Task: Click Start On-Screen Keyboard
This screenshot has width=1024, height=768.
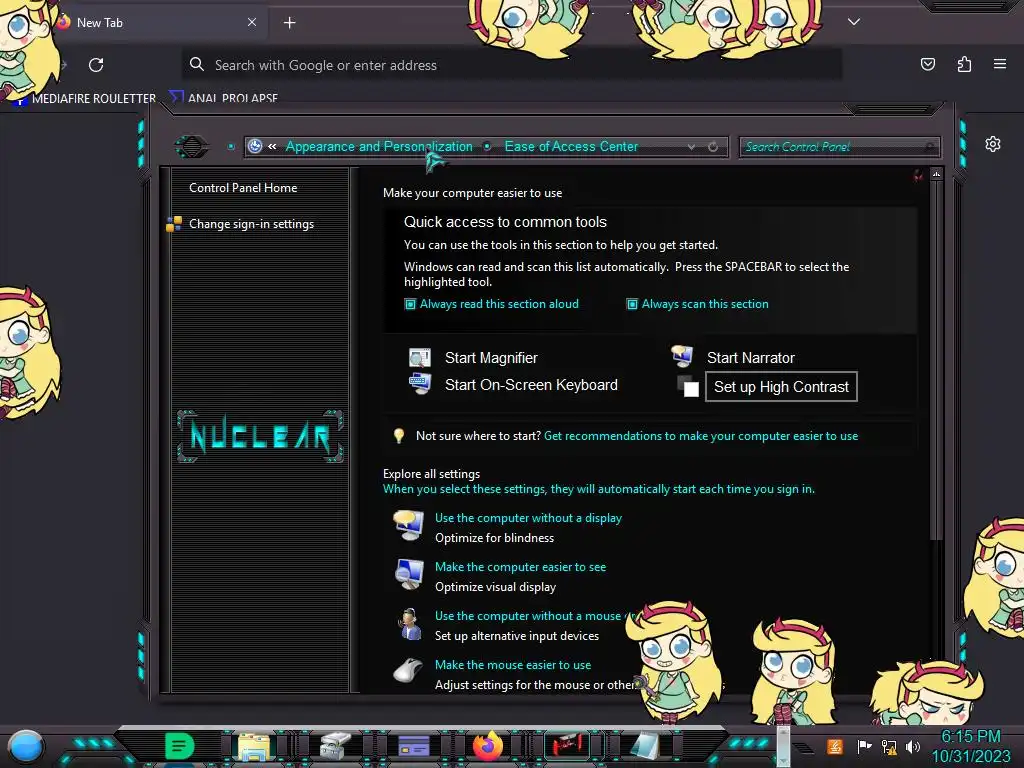Action: pos(531,385)
